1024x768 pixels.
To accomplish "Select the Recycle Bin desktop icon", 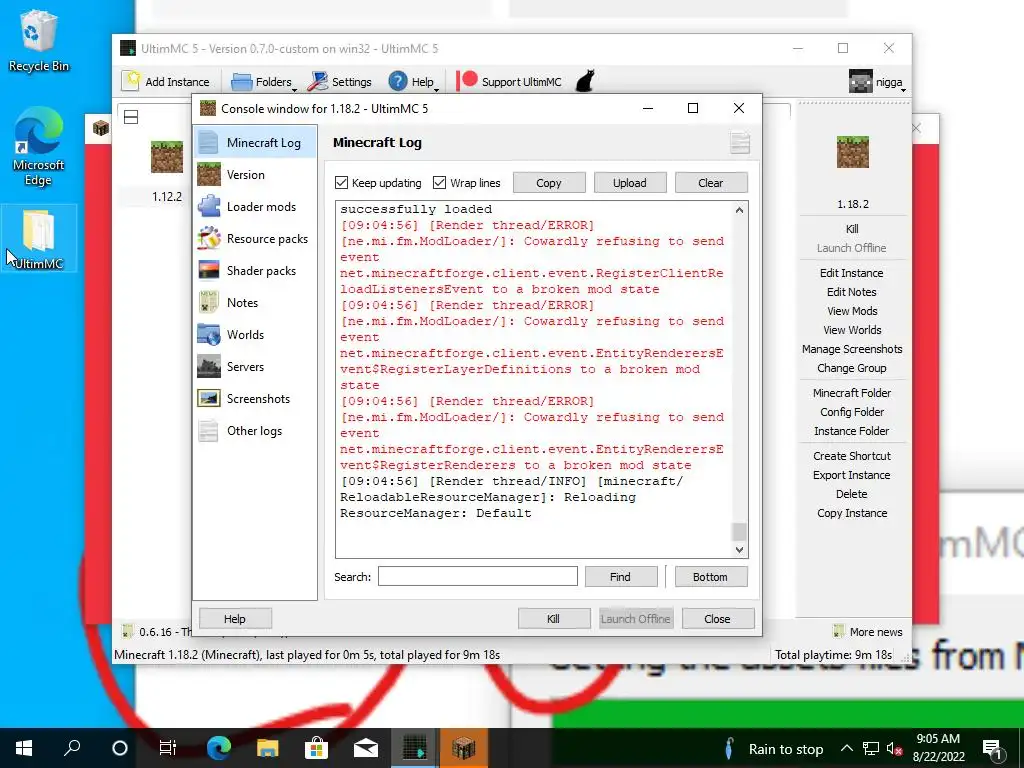I will pyautogui.click(x=38, y=40).
